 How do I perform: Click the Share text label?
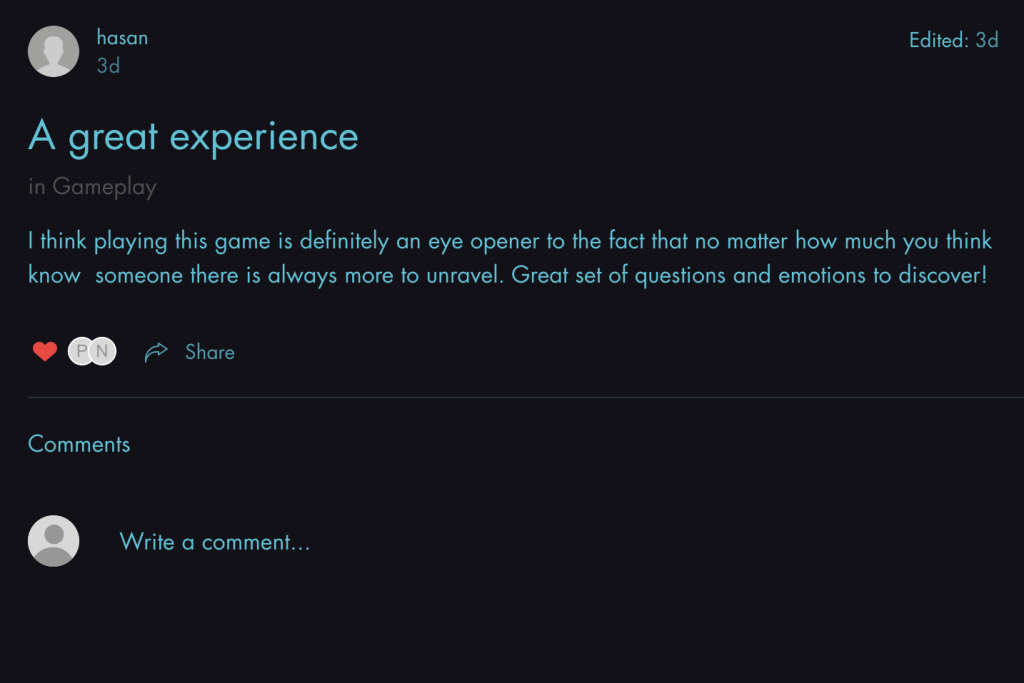210,352
